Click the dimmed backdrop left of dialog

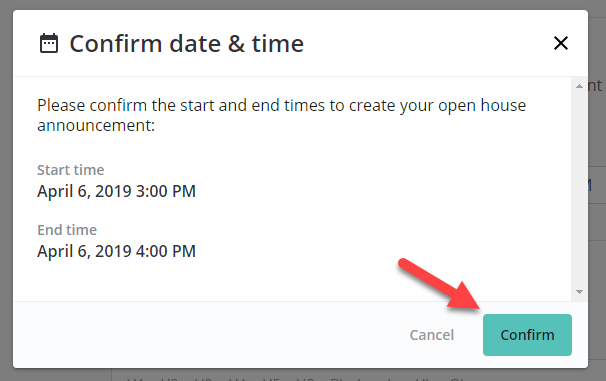6,190
